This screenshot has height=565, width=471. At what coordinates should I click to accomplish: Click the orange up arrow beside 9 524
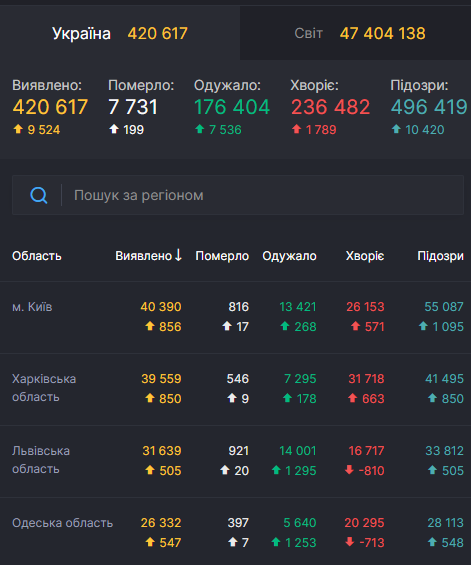(x=18, y=129)
